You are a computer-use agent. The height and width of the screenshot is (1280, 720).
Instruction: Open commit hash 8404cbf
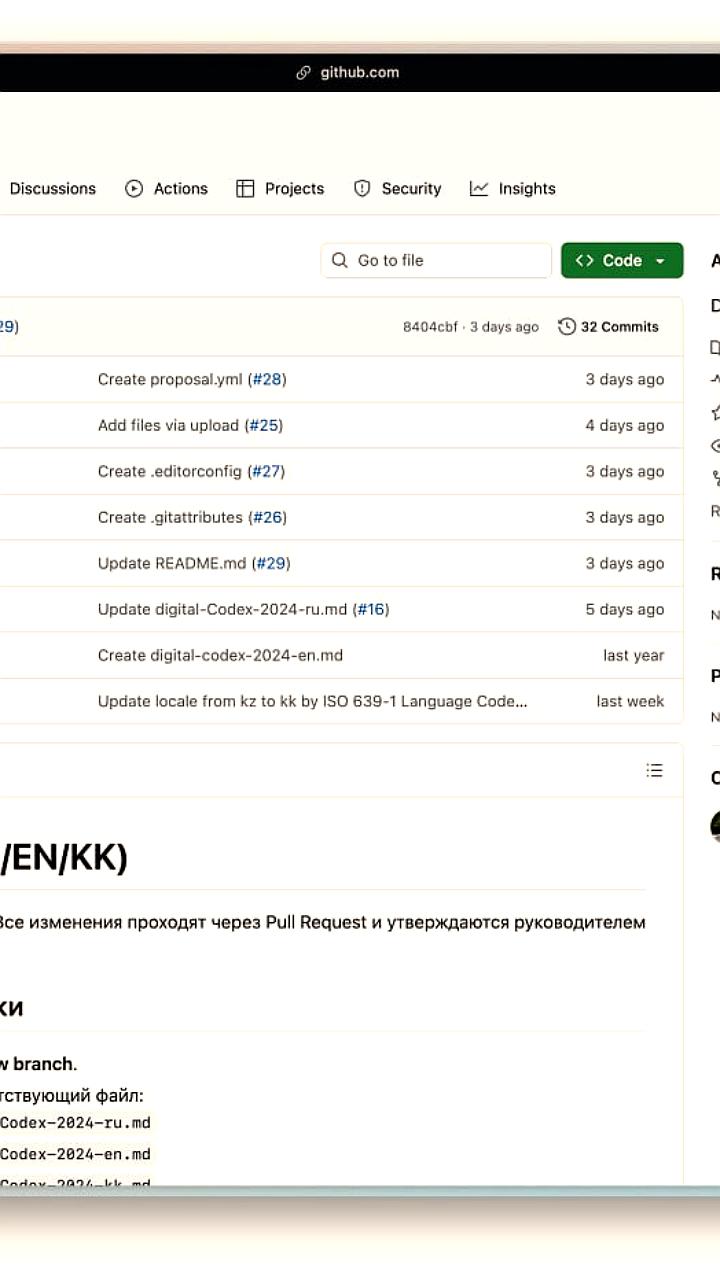pos(430,327)
